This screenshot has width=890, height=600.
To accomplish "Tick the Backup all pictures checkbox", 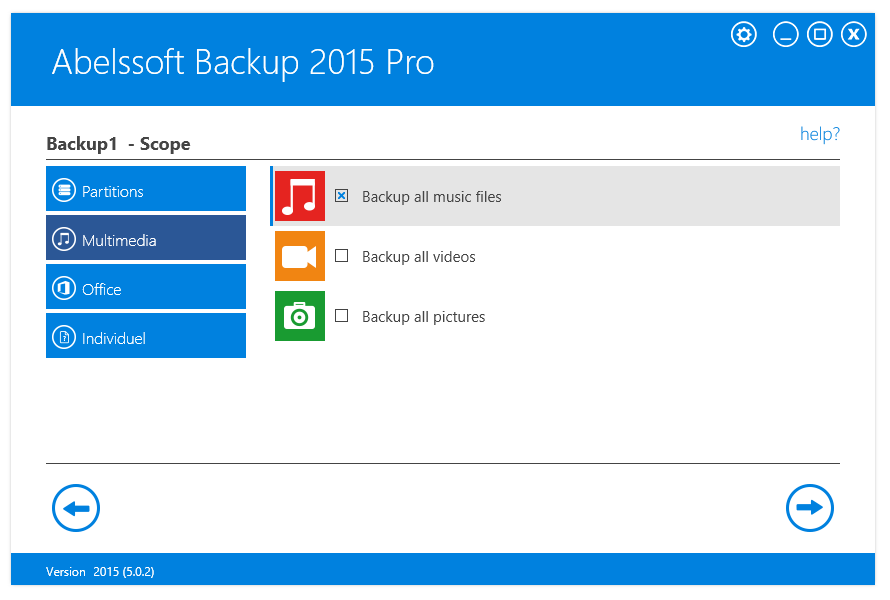I will pyautogui.click(x=341, y=316).
